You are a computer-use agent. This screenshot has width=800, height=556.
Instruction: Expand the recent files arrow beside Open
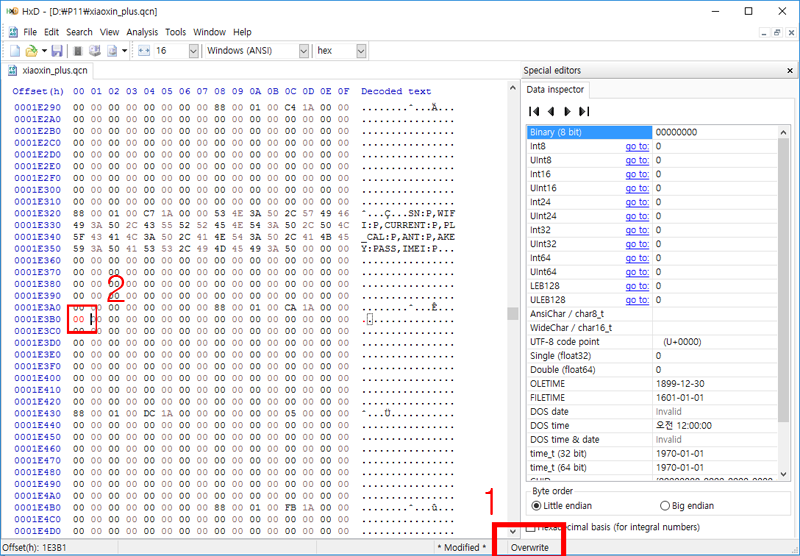pyautogui.click(x=44, y=50)
